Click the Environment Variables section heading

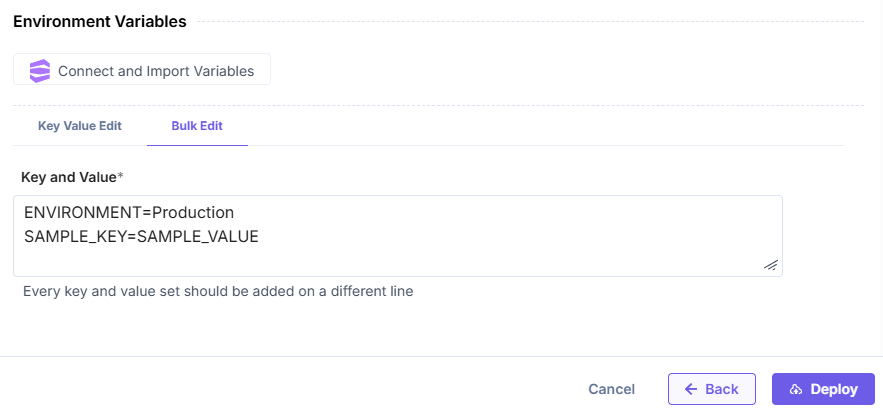point(99,21)
